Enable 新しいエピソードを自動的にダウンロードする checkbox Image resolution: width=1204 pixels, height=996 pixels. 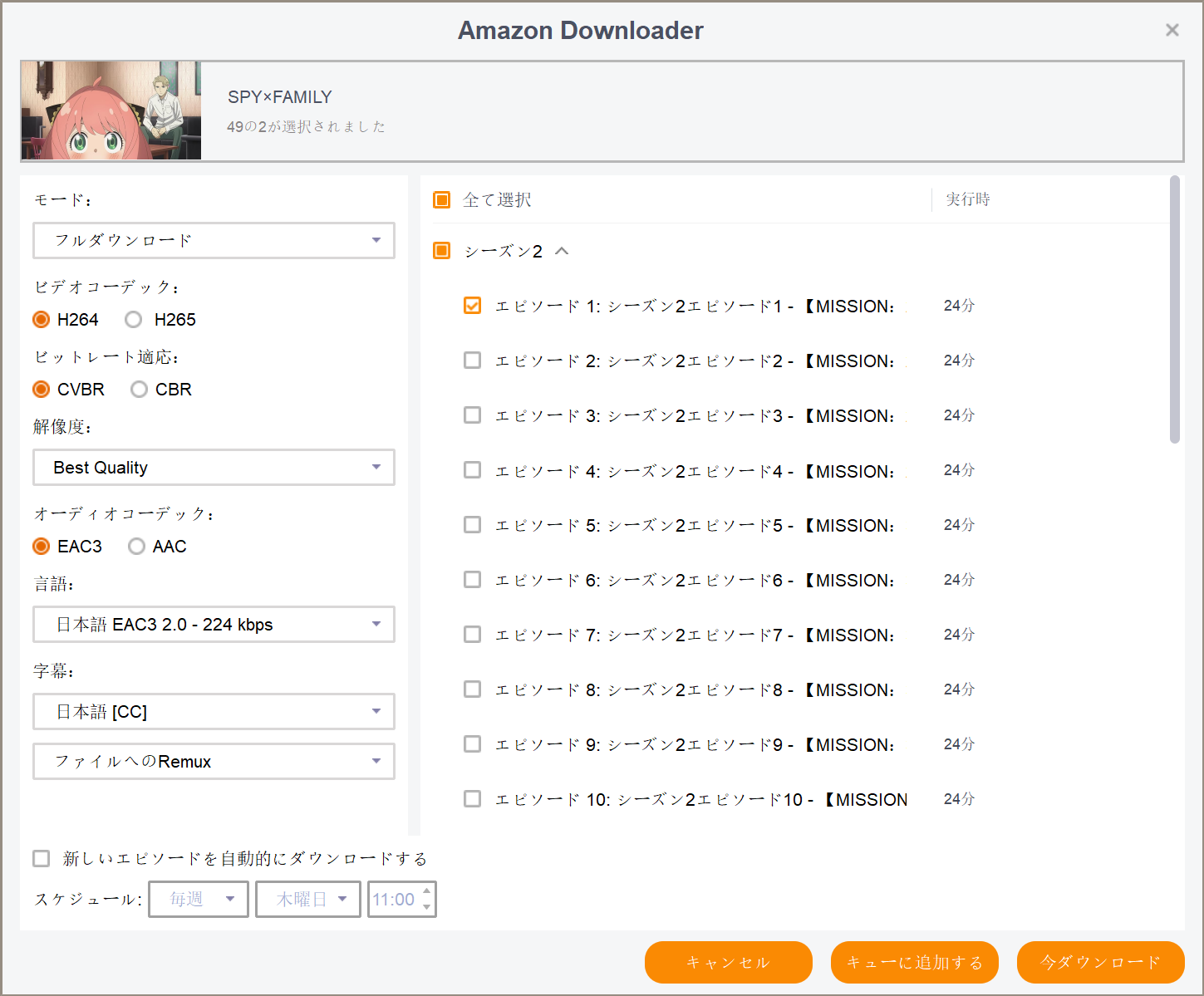tap(41, 858)
